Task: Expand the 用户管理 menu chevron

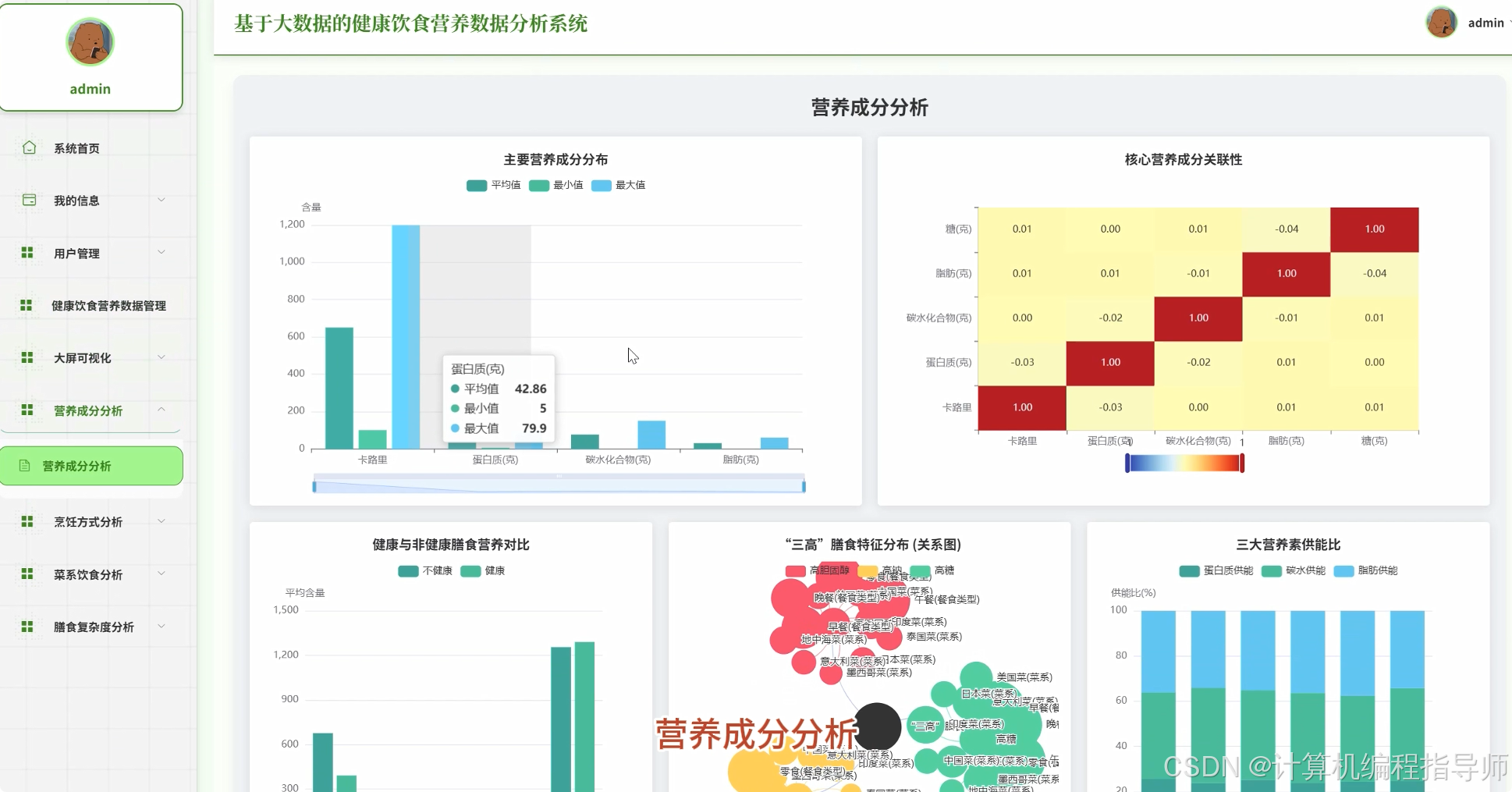Action: coord(161,253)
